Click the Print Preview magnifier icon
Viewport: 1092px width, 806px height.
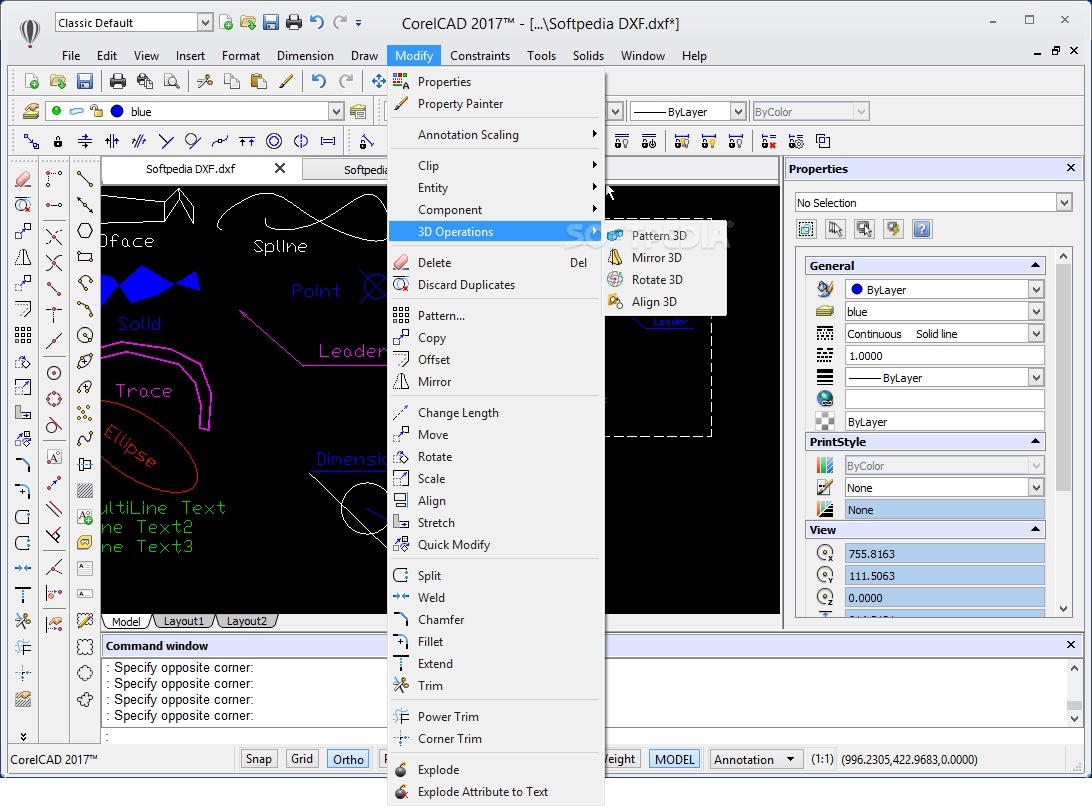[x=171, y=82]
